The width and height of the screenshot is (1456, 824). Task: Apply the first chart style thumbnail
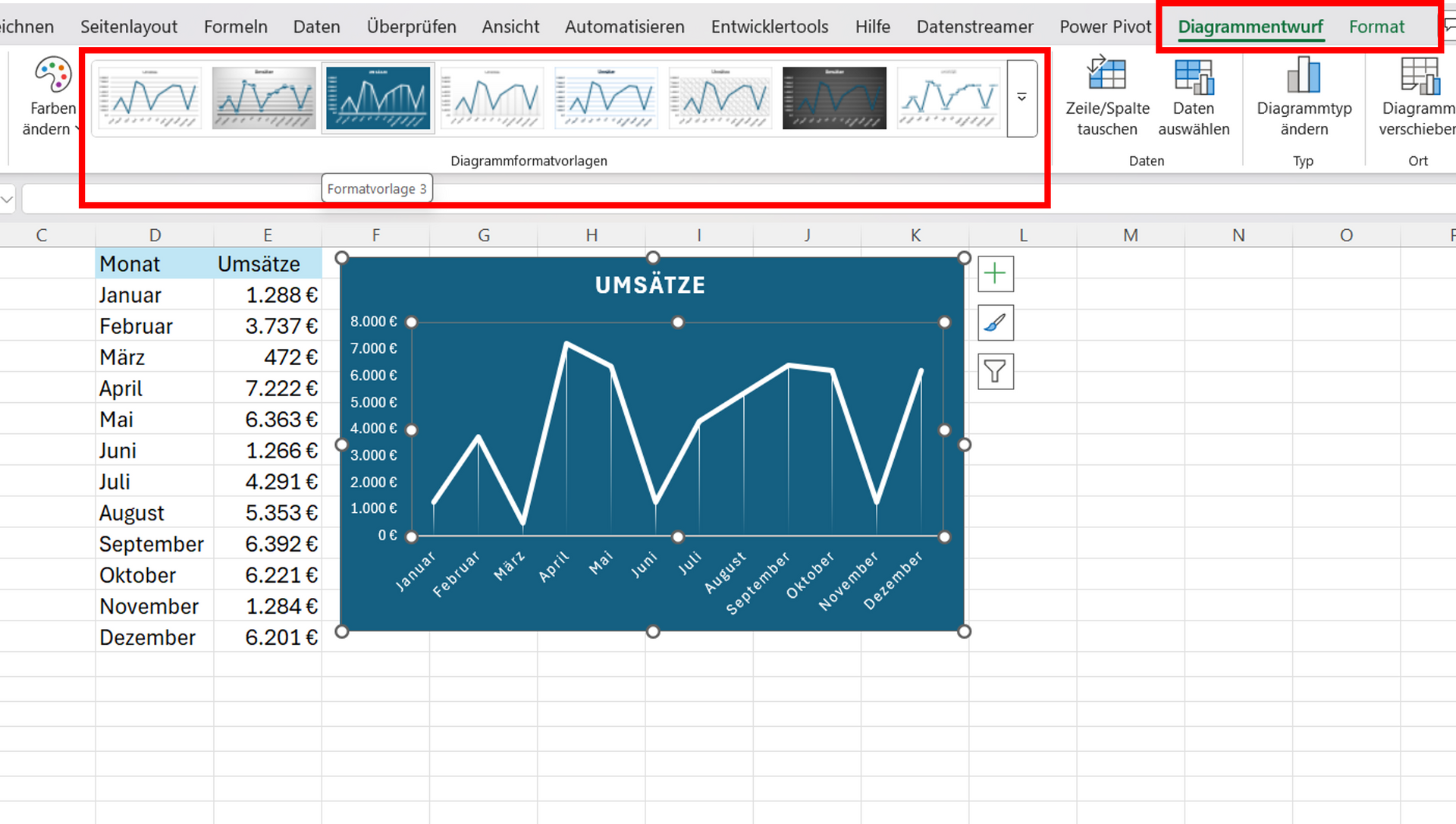(x=149, y=98)
